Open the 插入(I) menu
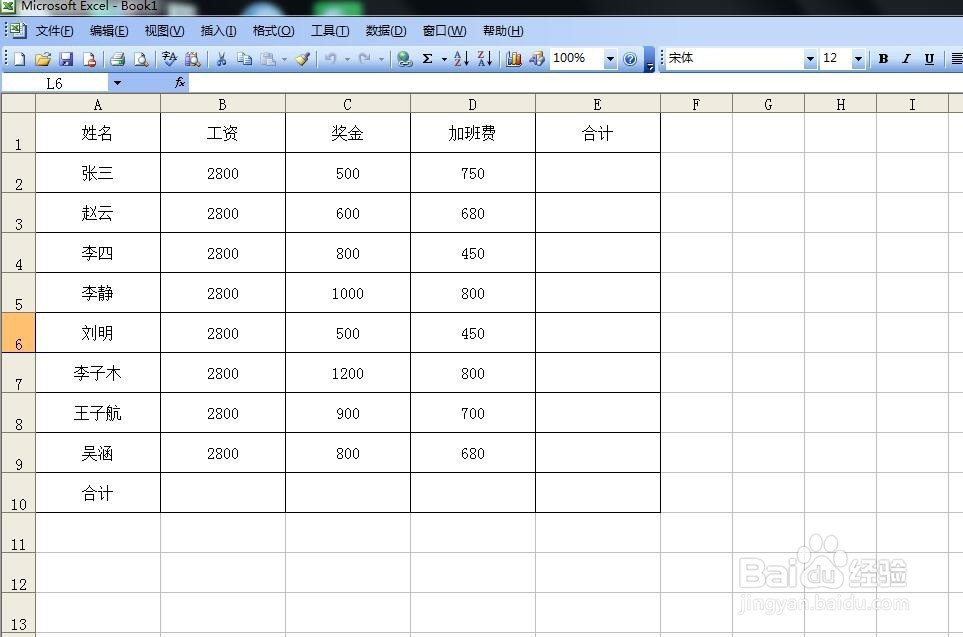Screen dimensions: 963x637 (218, 31)
